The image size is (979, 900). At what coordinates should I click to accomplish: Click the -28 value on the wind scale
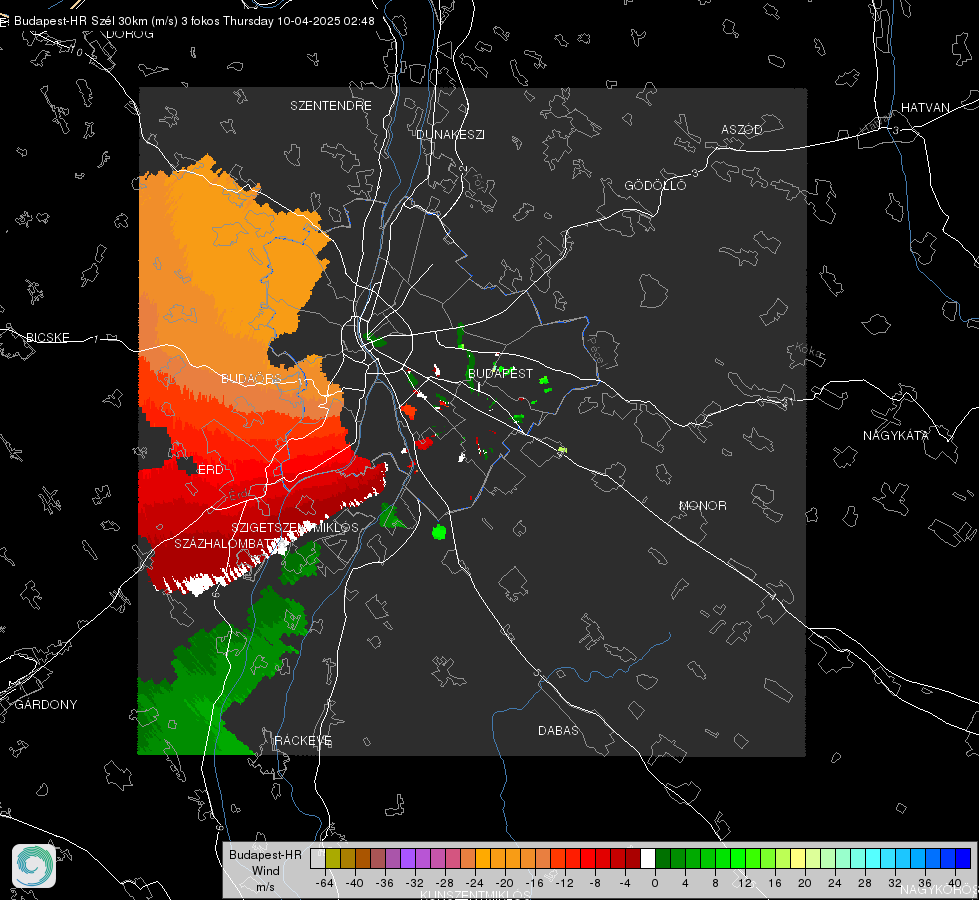445,883
